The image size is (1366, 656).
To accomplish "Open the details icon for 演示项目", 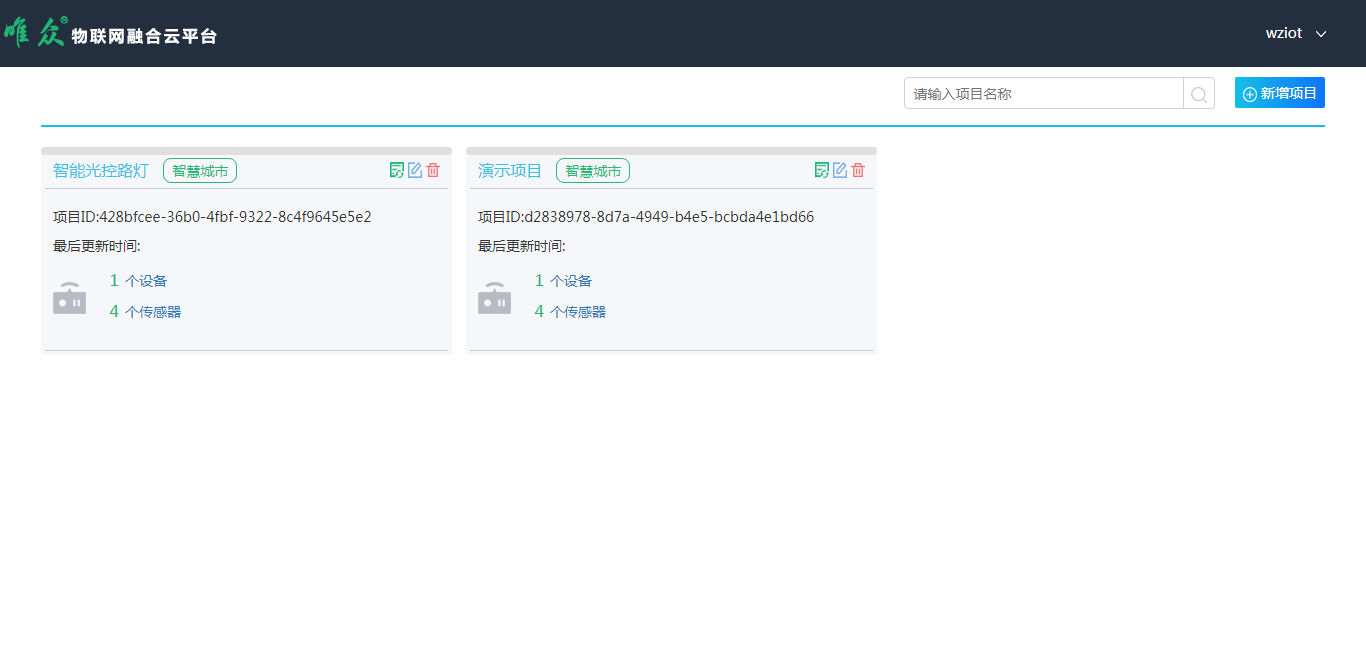I will 822,170.
